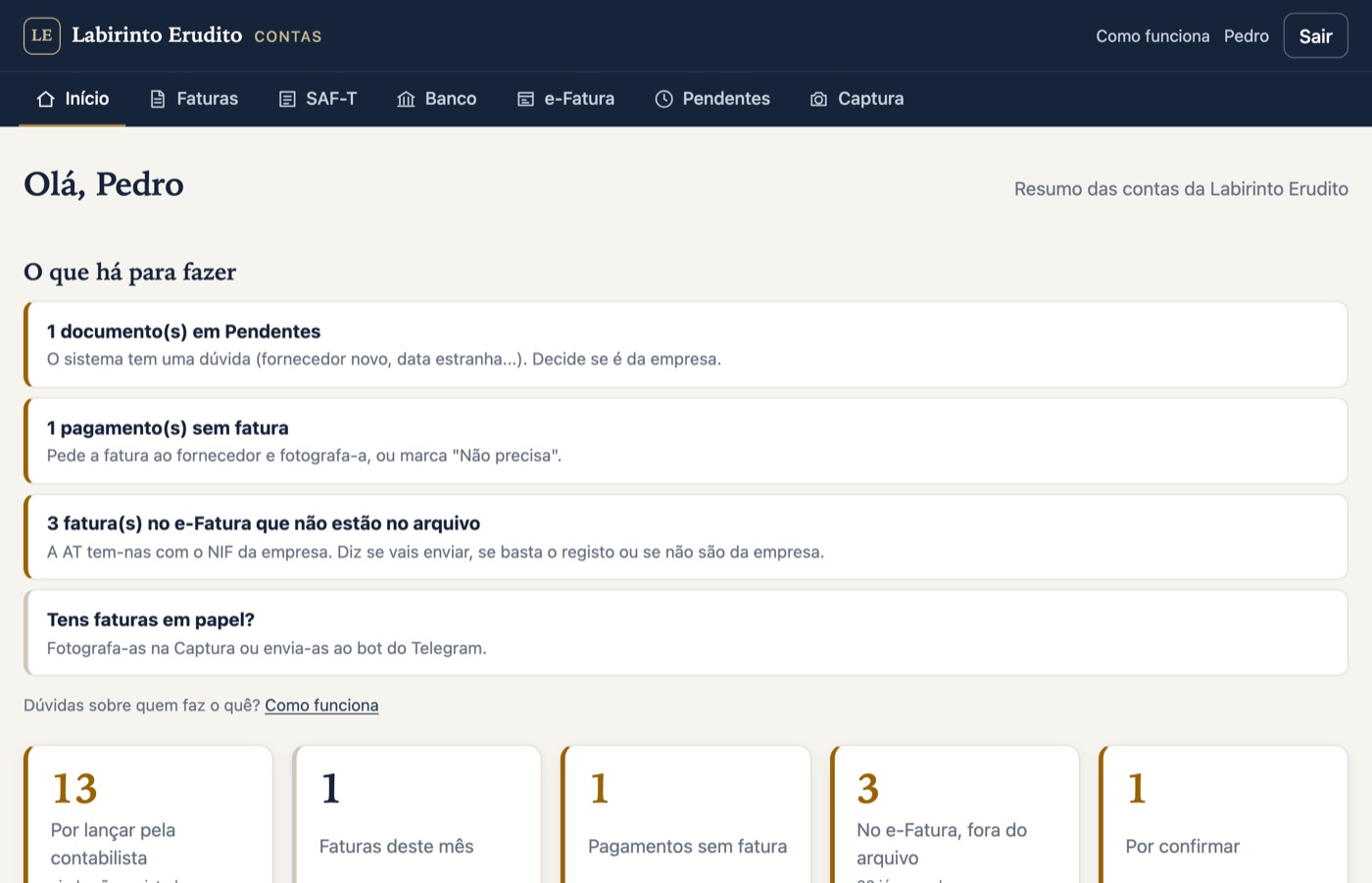This screenshot has width=1372, height=883.
Task: Select the e-Fatura tab label
Action: click(x=579, y=99)
